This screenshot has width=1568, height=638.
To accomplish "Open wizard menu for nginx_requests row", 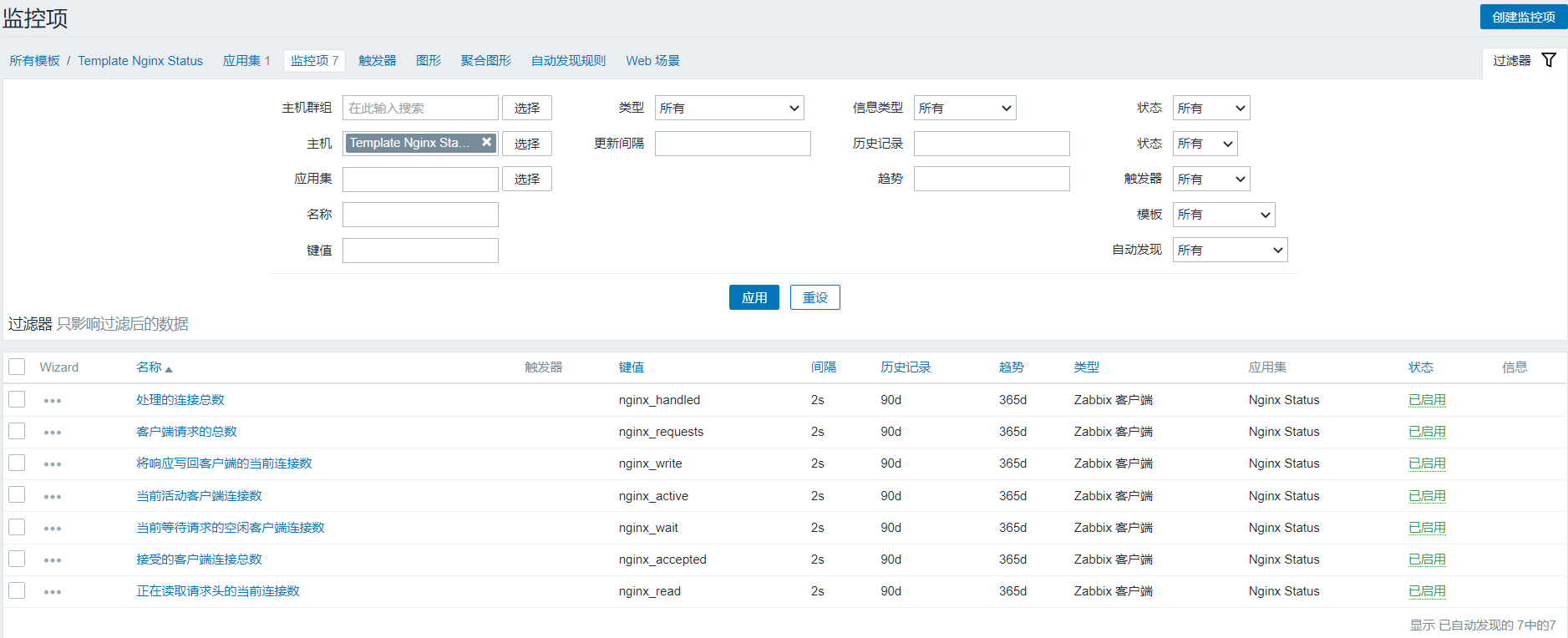I will (53, 433).
